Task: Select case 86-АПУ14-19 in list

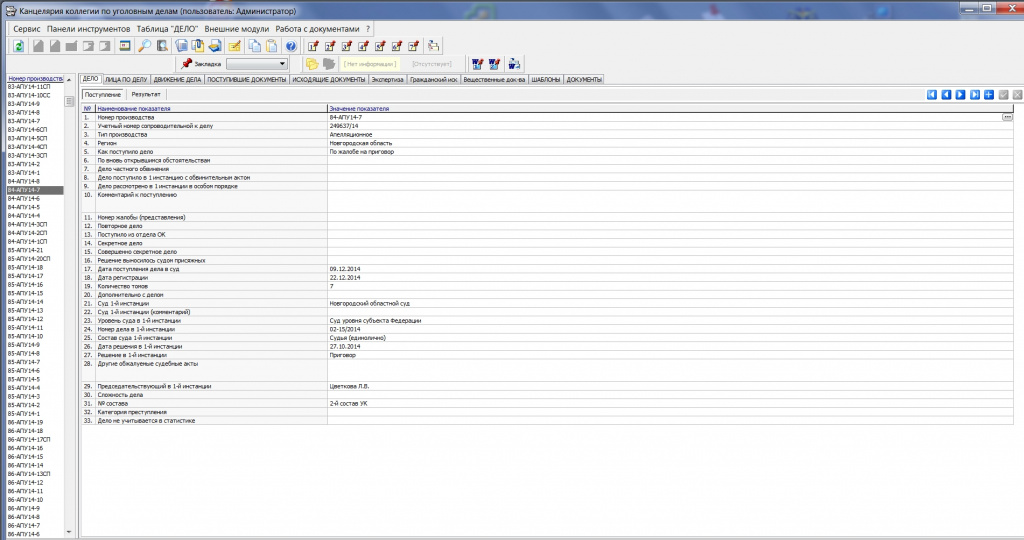Action: tap(35, 422)
